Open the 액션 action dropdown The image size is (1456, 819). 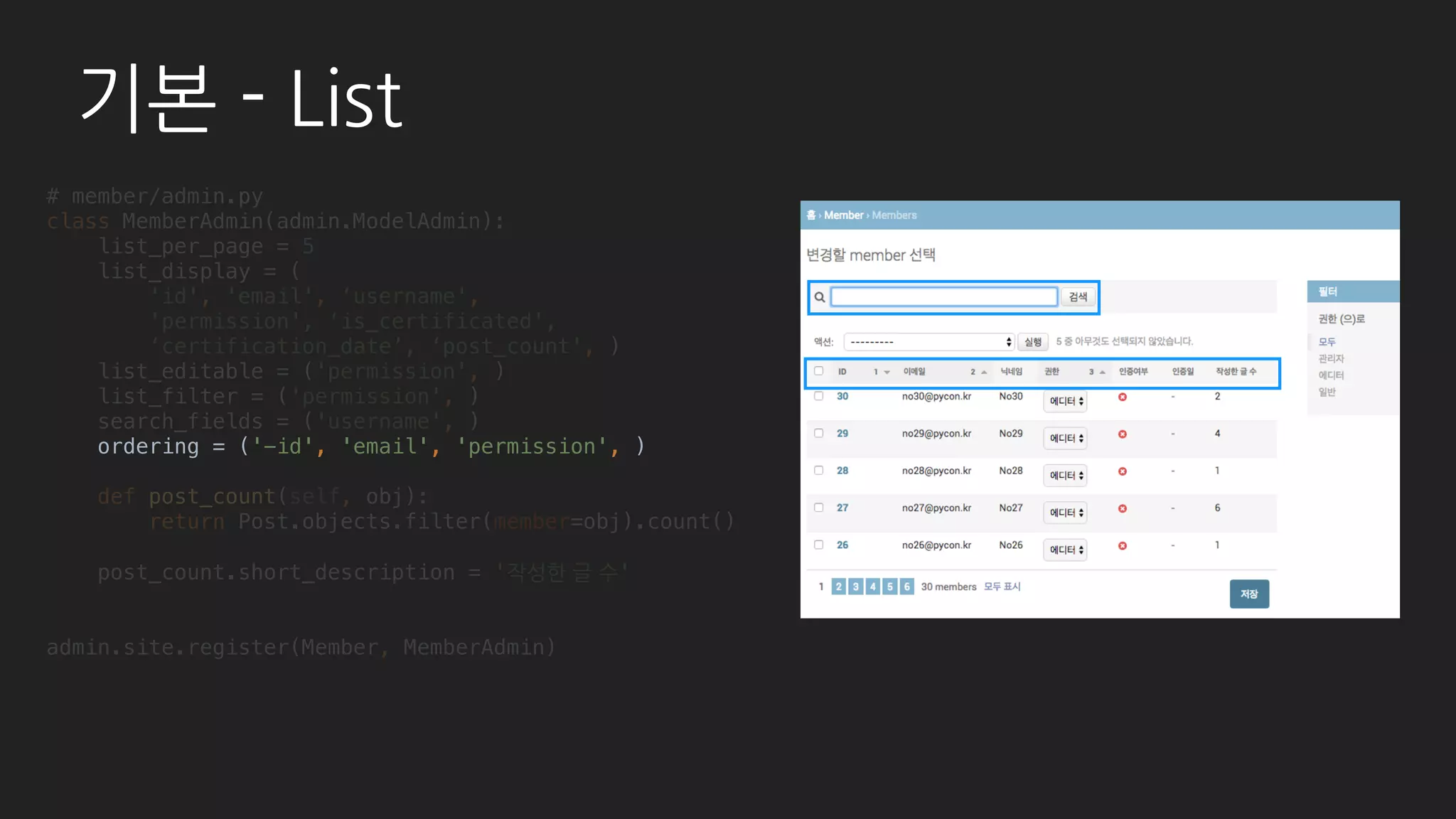click(x=928, y=342)
